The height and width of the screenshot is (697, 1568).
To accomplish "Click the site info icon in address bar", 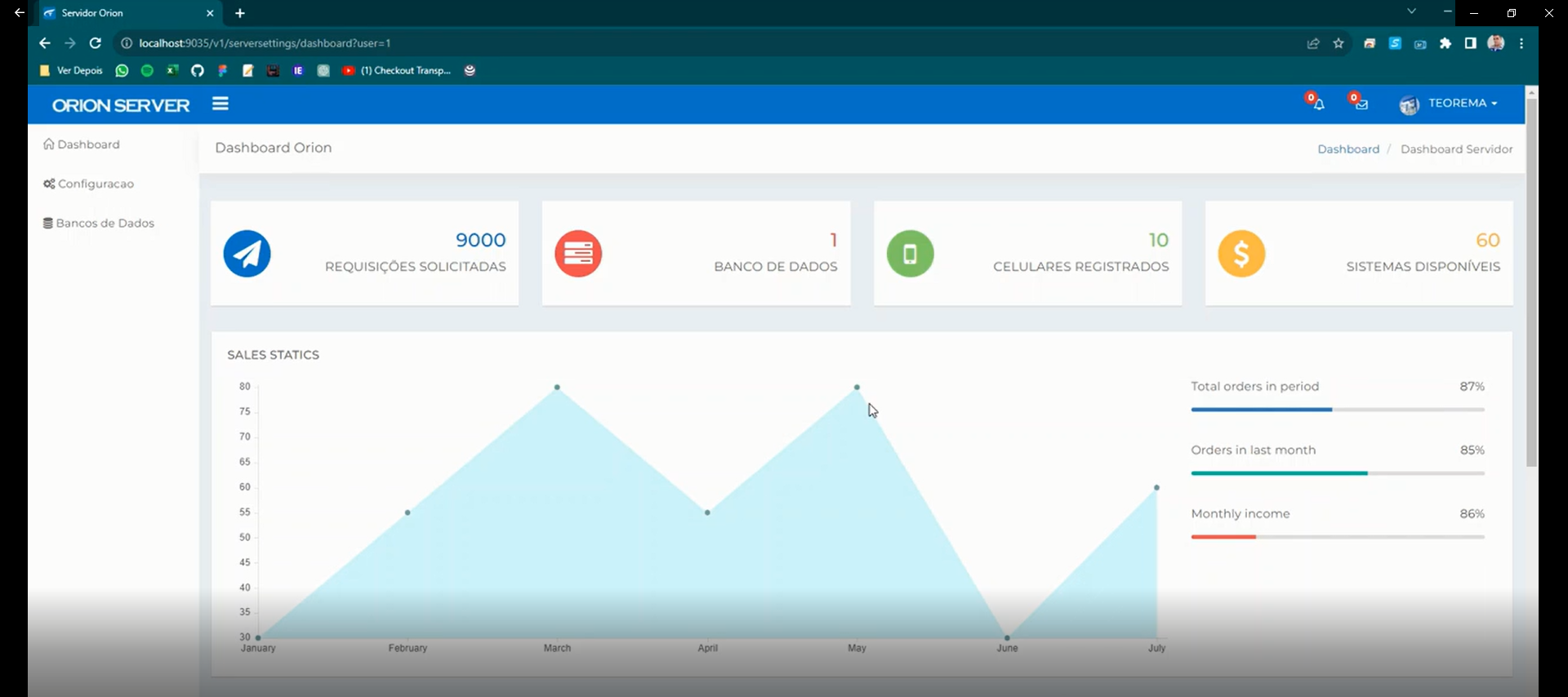I will tap(127, 43).
